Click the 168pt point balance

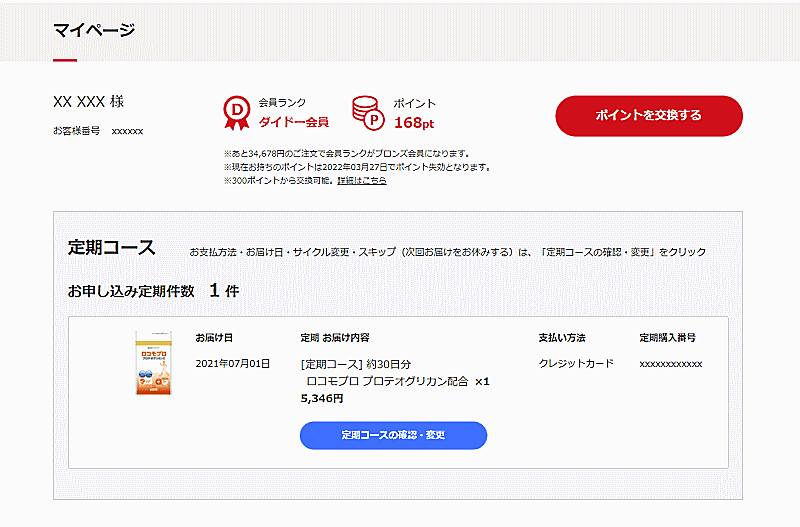413,123
